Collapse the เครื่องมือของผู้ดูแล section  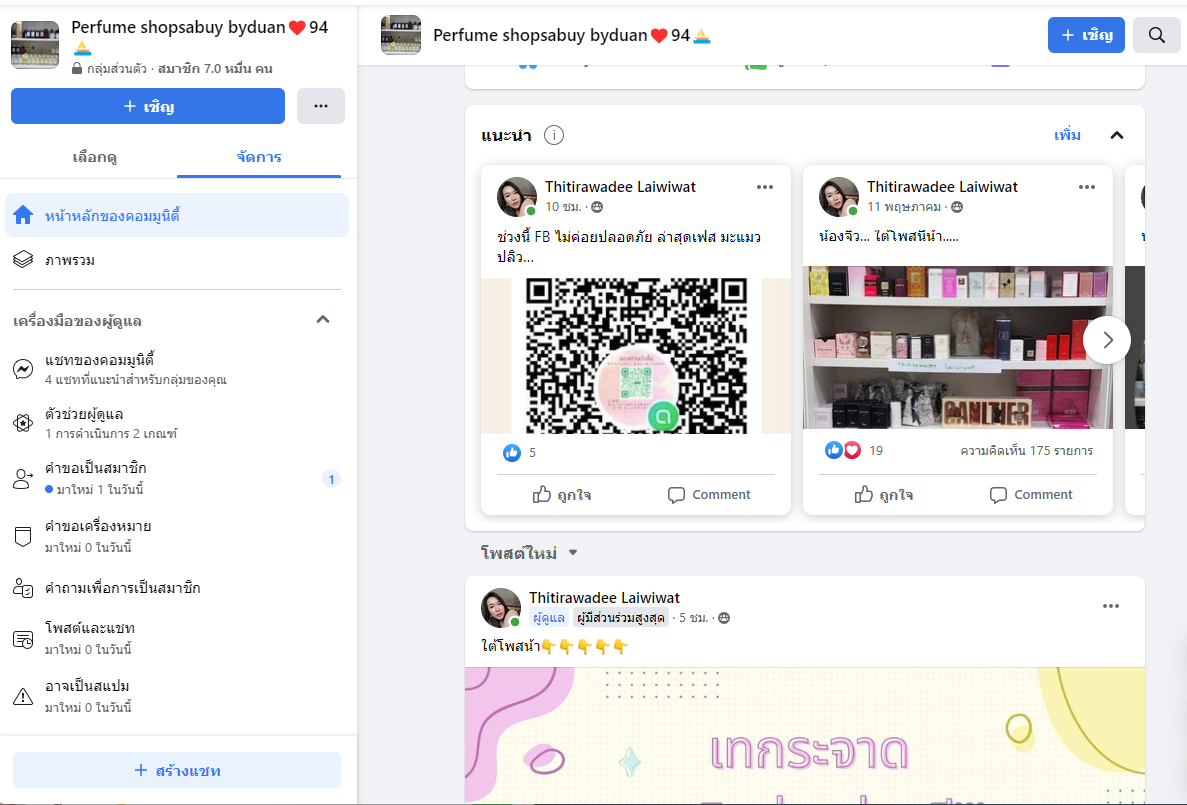click(322, 320)
